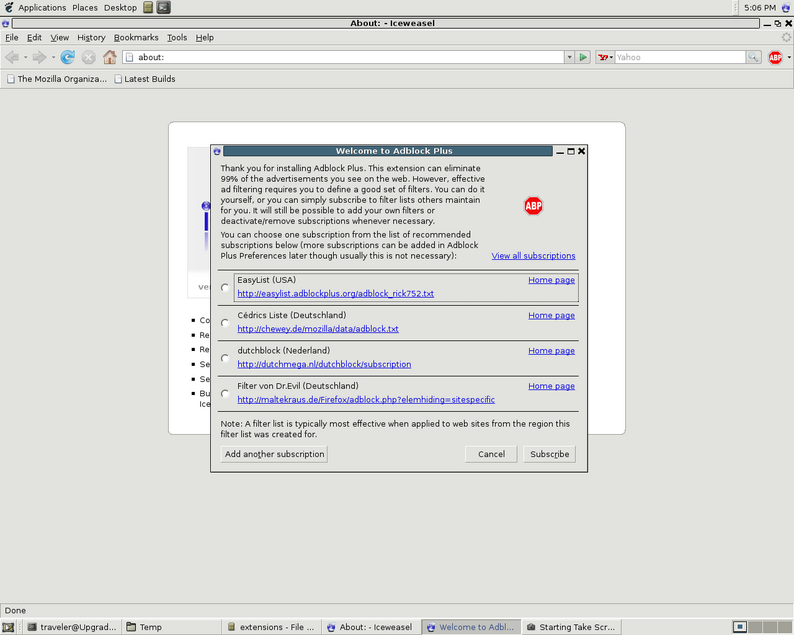Screen dimensions: 794x635
Task: Select the dutchblock (Nederland) radio button
Action: 225,358
